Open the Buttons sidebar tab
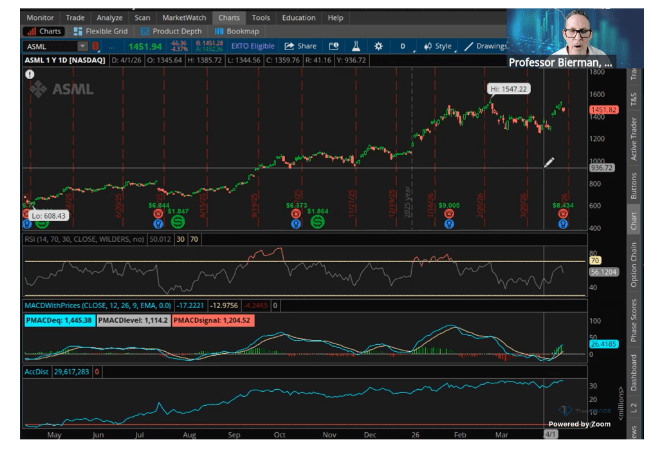653x454 pixels. pyautogui.click(x=633, y=185)
